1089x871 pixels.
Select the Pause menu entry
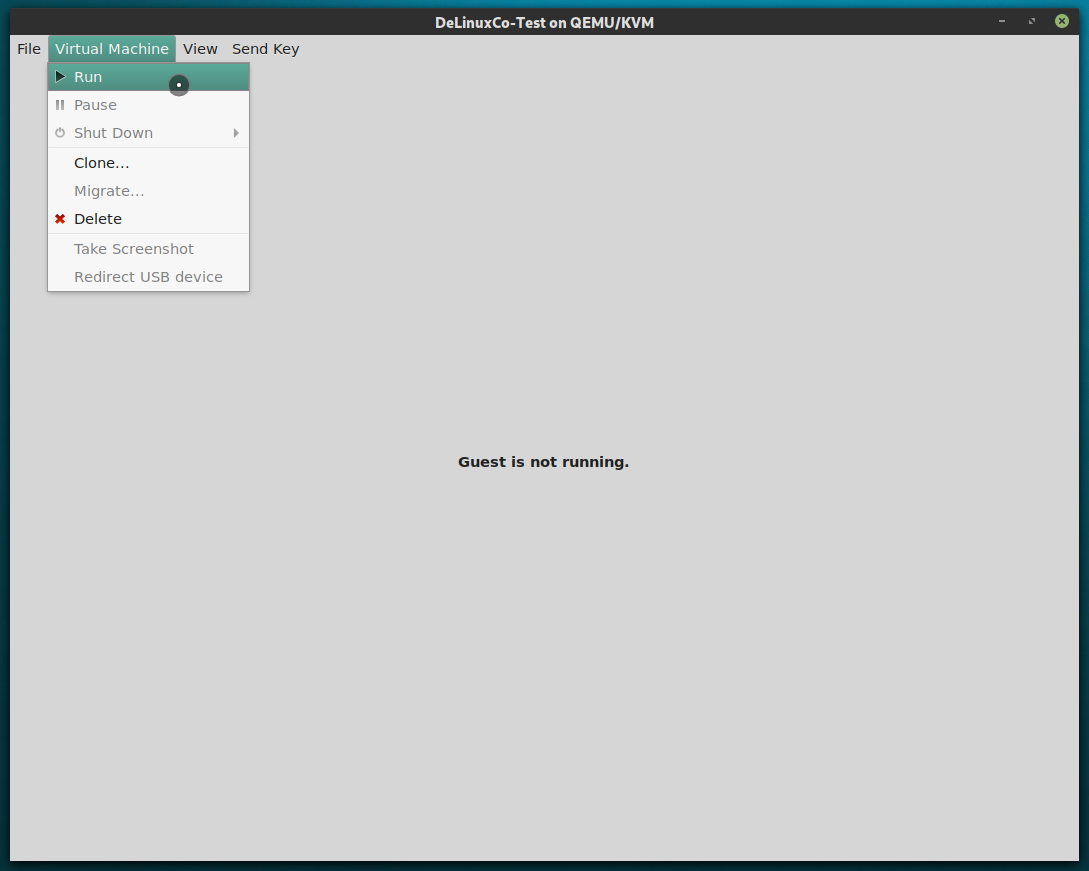click(148, 105)
